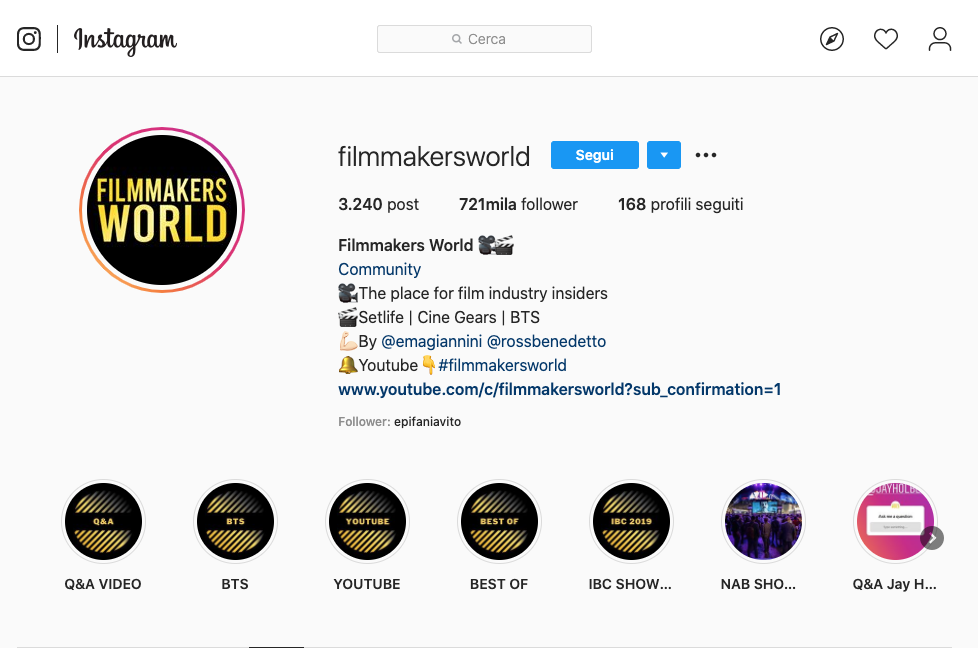
Task: Click the Community category link
Action: [379, 269]
